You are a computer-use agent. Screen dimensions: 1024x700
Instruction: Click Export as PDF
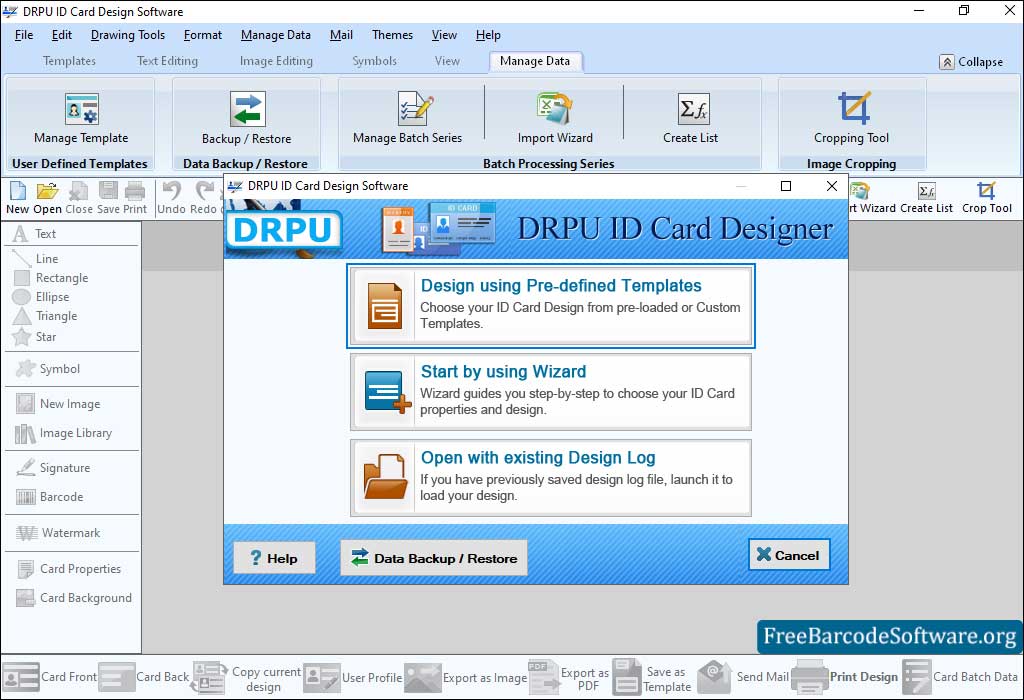(x=569, y=678)
